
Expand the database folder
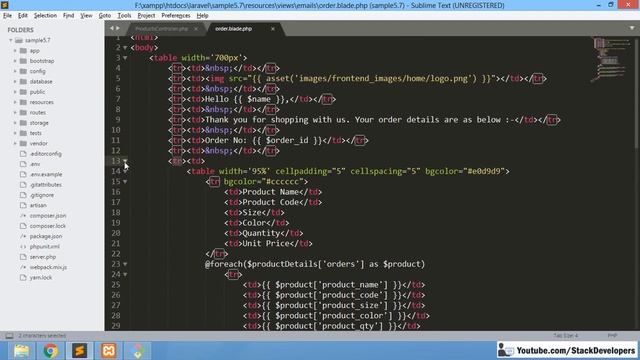click(x=15, y=82)
